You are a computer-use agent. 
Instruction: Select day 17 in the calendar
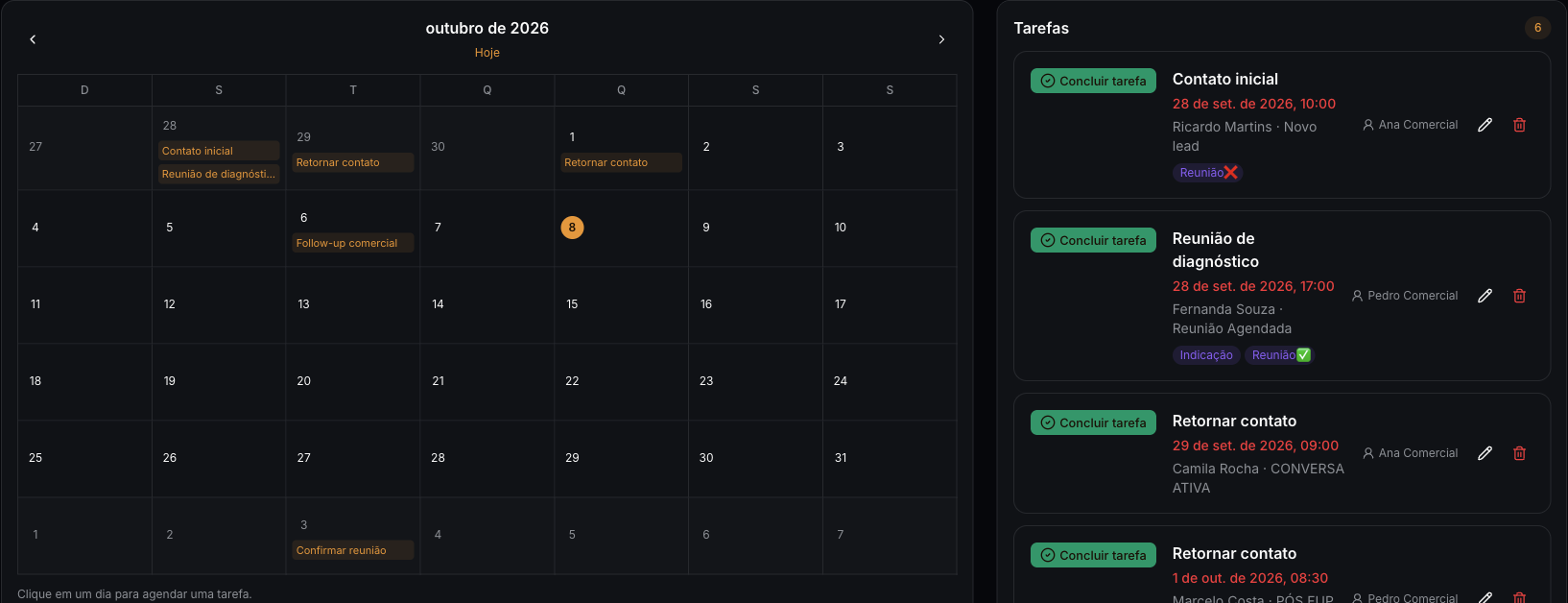(x=890, y=304)
